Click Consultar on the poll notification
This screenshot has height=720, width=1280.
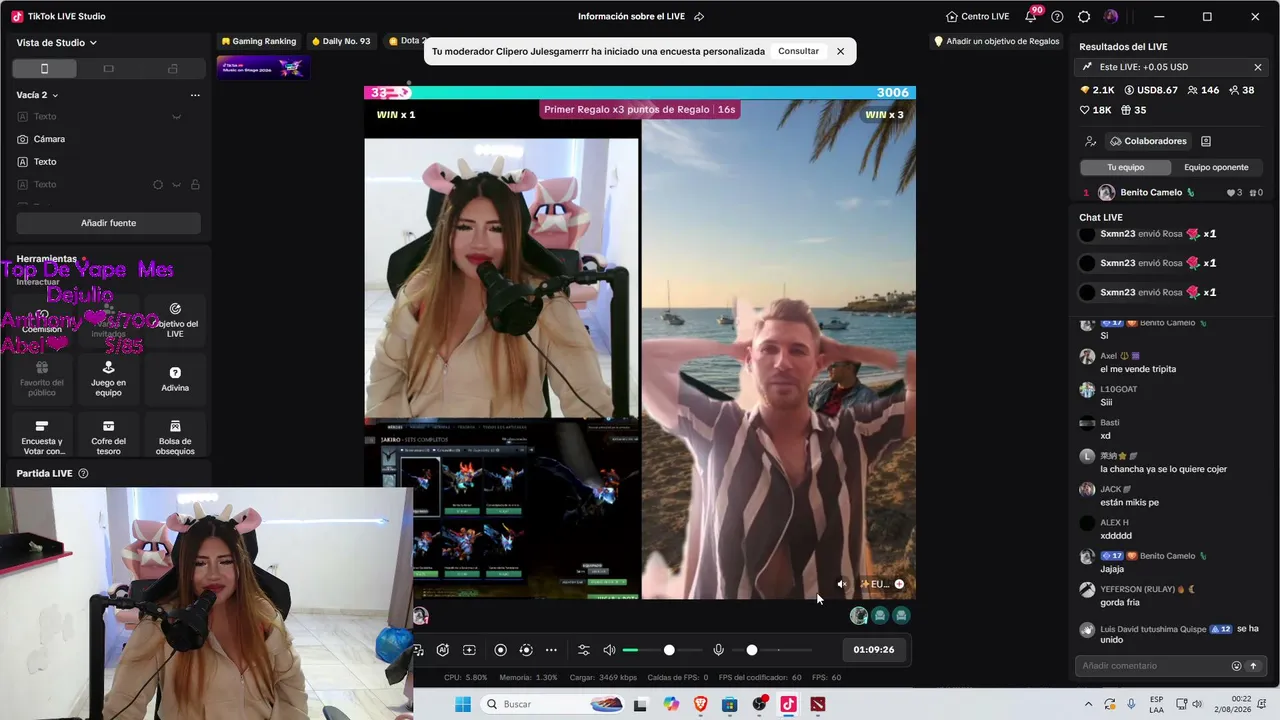pyautogui.click(x=798, y=51)
